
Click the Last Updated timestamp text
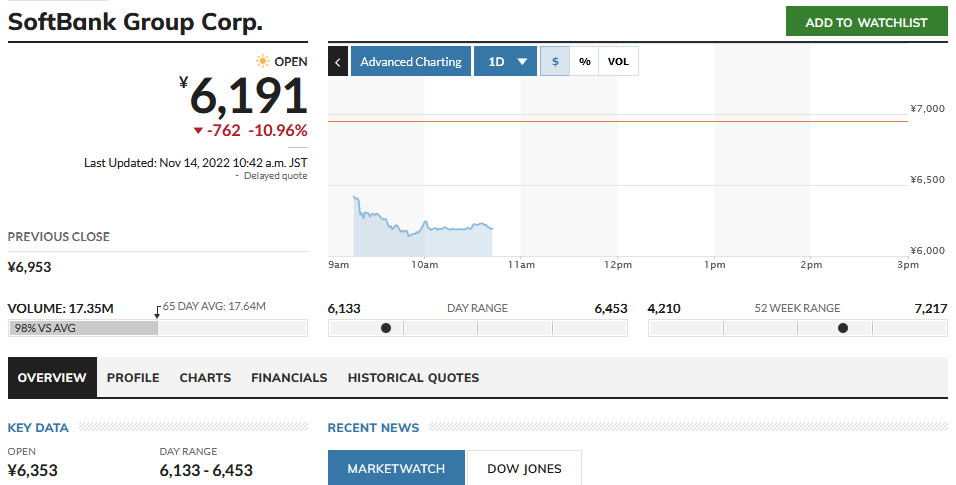click(196, 163)
